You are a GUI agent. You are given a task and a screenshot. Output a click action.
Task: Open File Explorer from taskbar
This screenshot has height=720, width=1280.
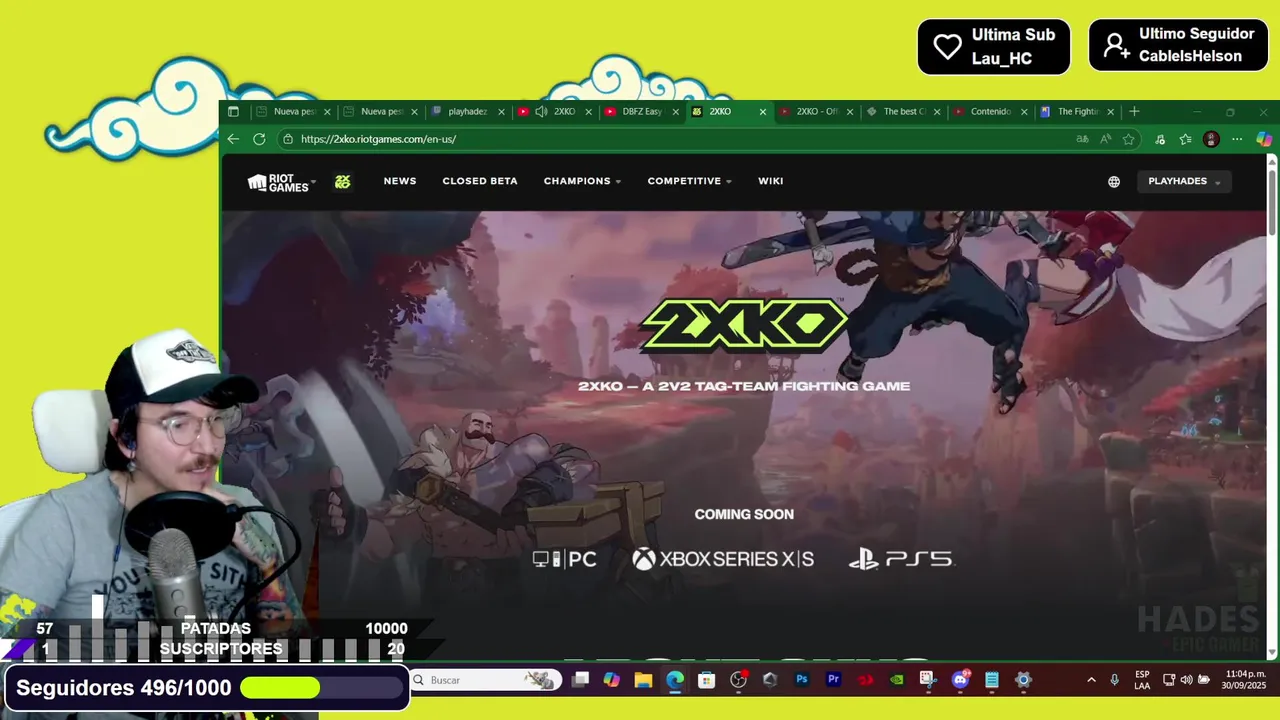tap(643, 680)
